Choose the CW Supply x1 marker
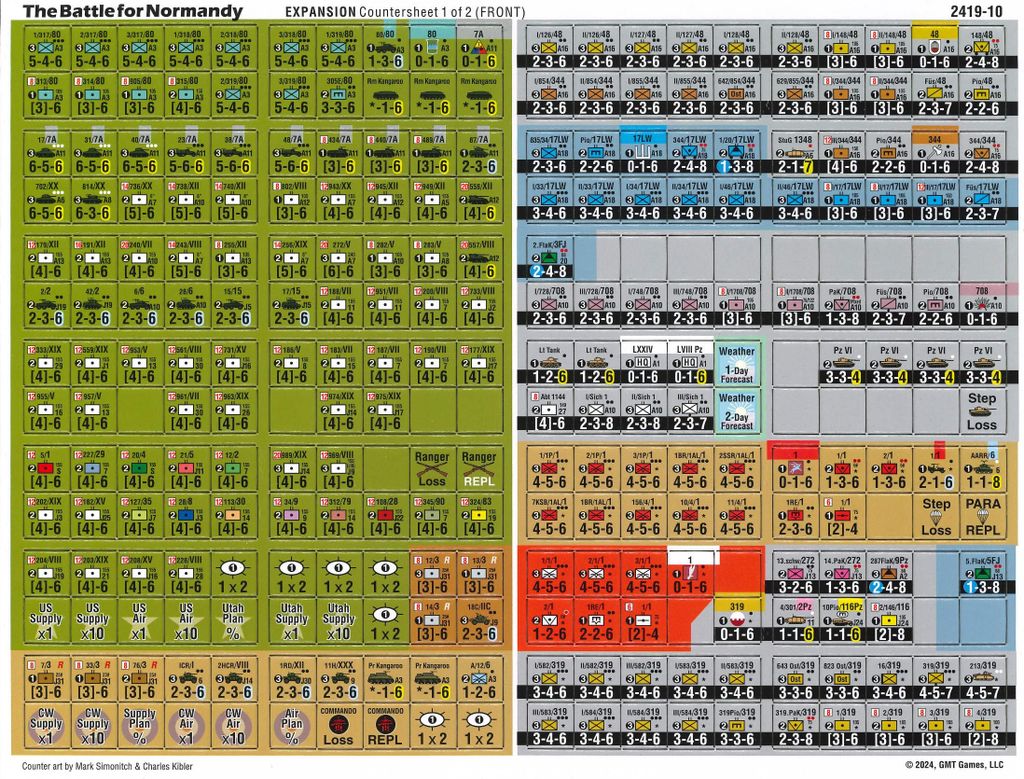The height and width of the screenshot is (779, 1024). click(x=46, y=726)
